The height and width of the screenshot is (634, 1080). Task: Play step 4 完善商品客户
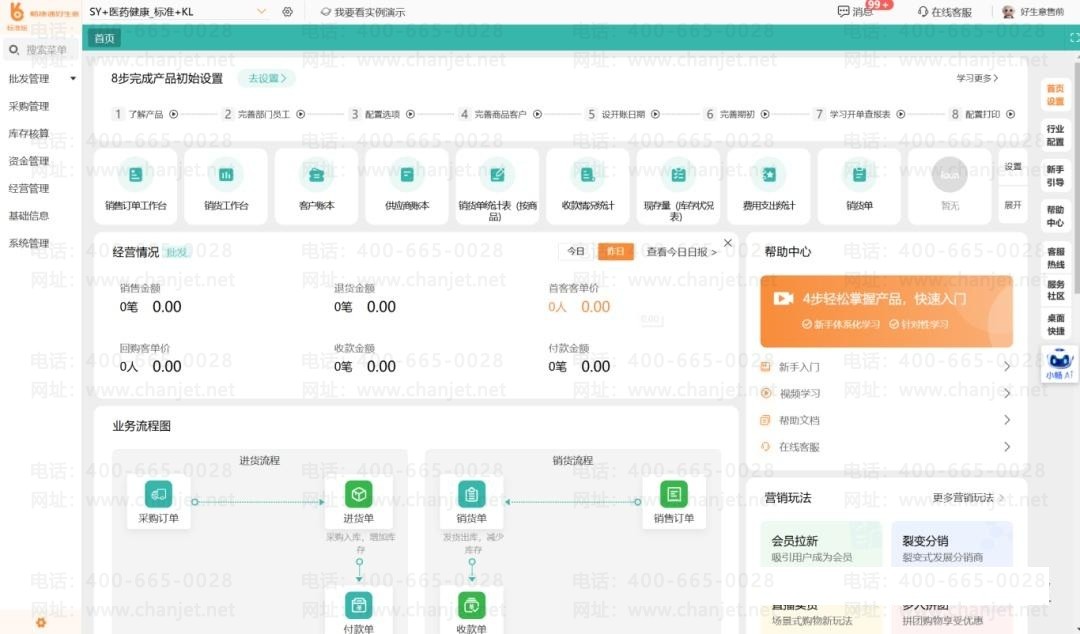[537, 114]
